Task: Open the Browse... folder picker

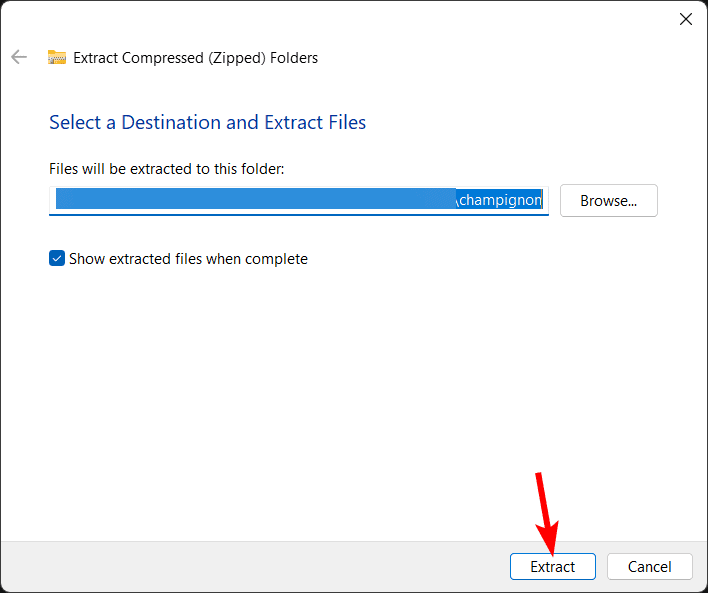Action: tap(608, 200)
